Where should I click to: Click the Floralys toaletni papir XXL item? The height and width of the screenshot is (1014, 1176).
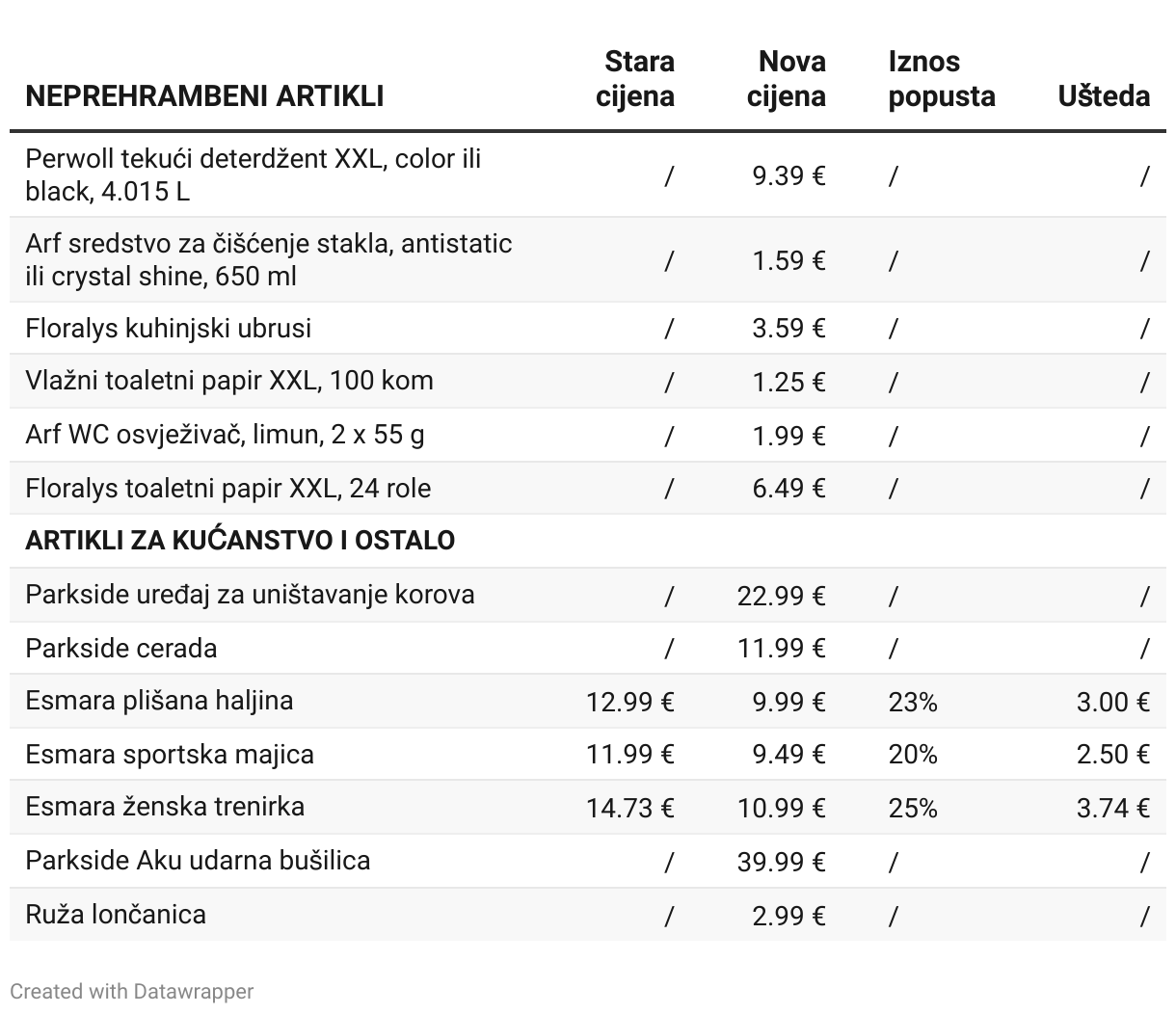click(x=228, y=489)
